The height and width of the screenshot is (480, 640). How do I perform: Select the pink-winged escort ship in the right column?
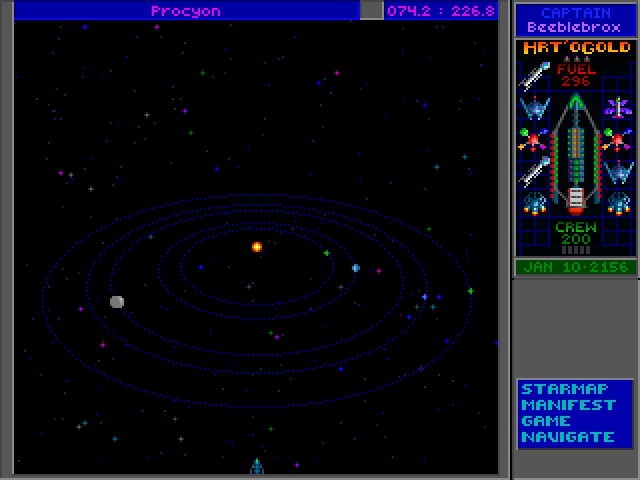click(618, 108)
